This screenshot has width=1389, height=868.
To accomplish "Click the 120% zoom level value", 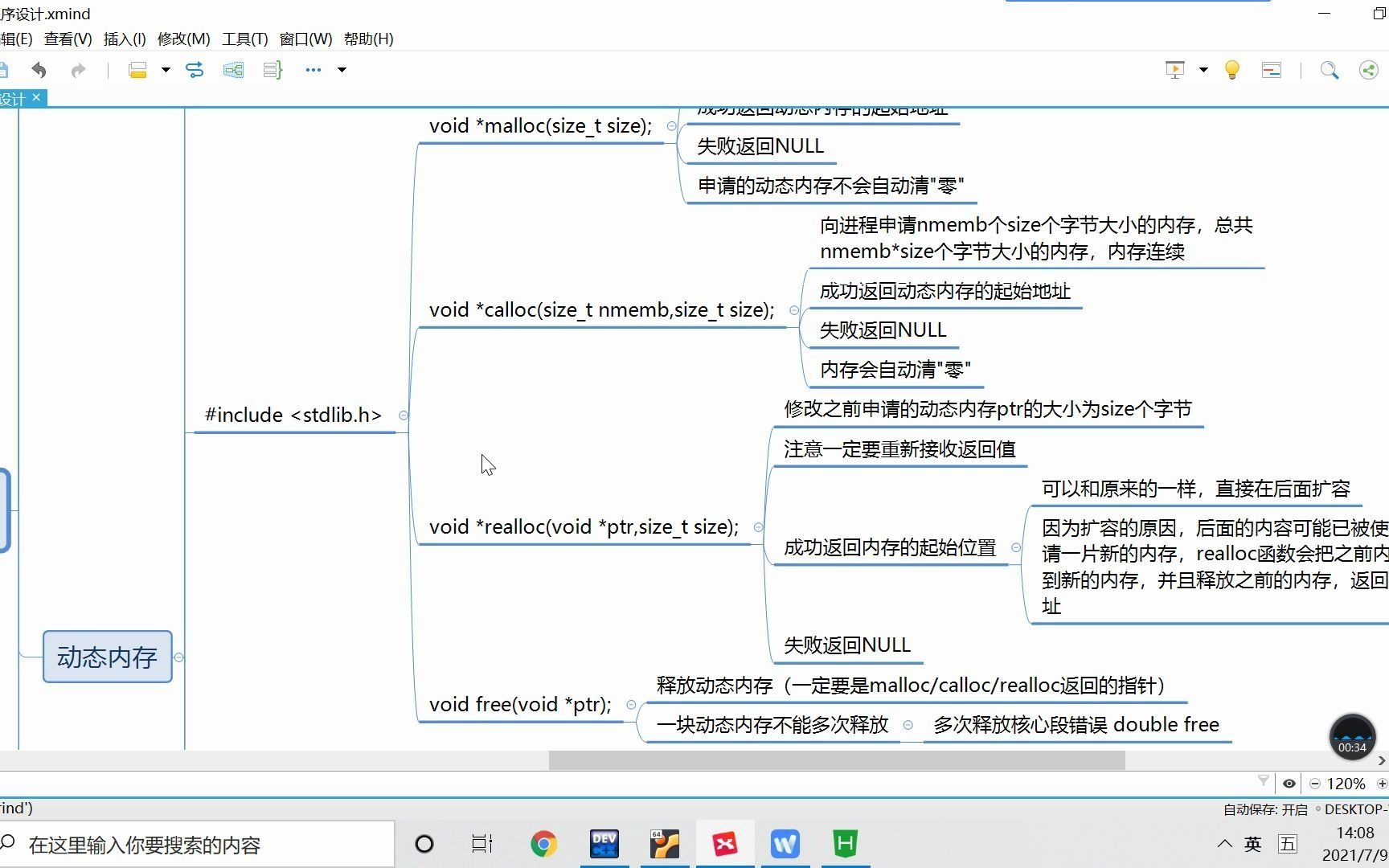I will [x=1346, y=784].
